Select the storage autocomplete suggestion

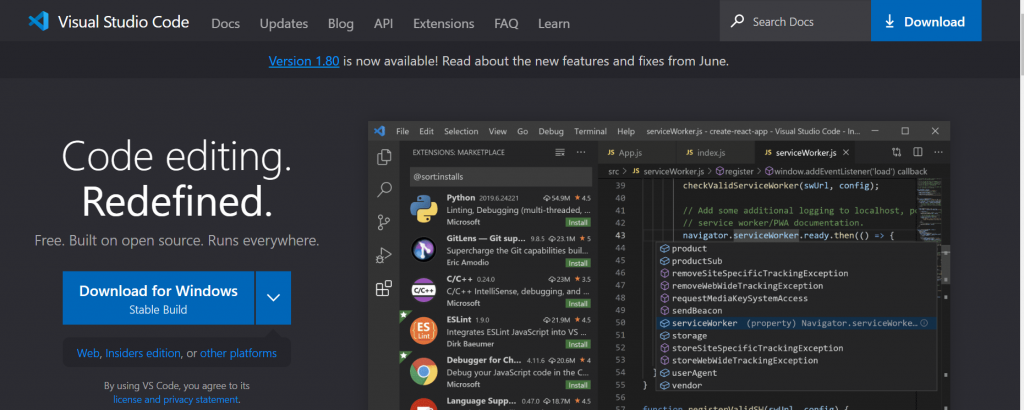(x=796, y=336)
